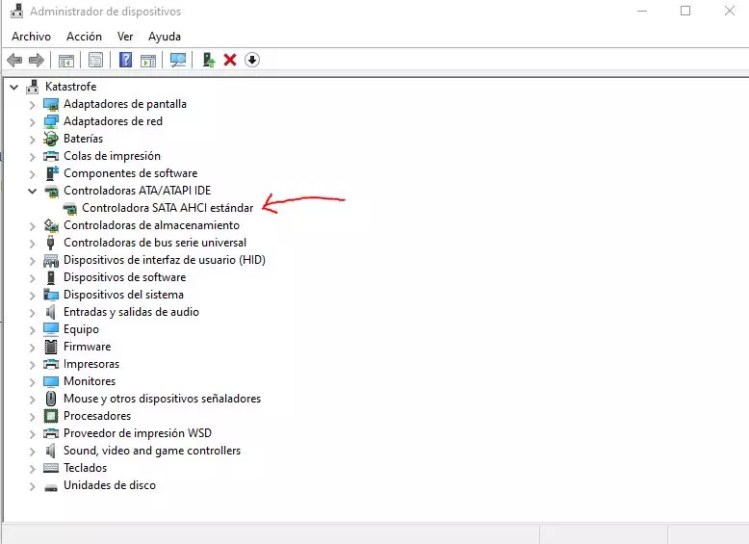
Task: Select the Firmware label
Action: tap(87, 347)
